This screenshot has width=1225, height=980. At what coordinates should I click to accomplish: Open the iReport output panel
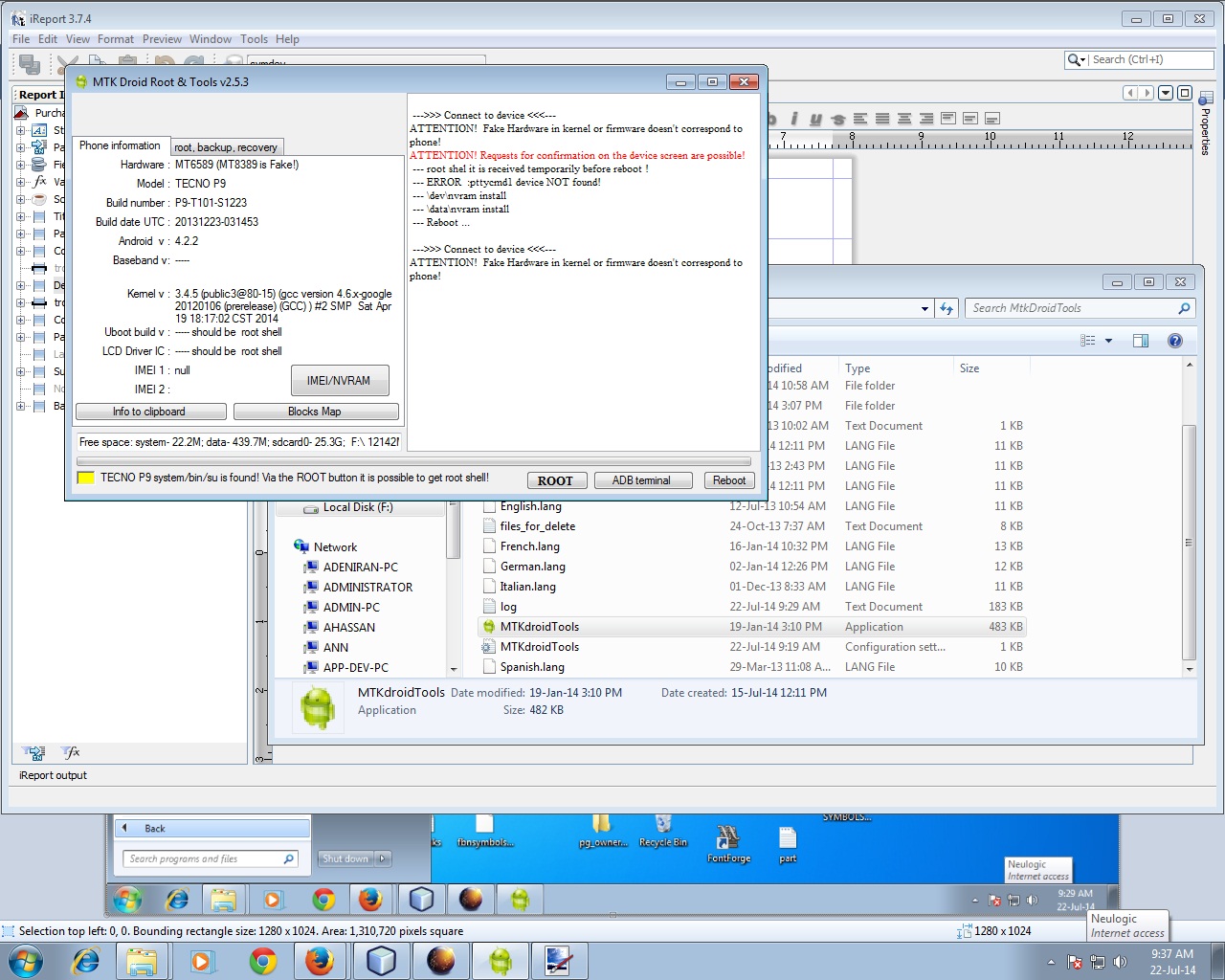53,775
